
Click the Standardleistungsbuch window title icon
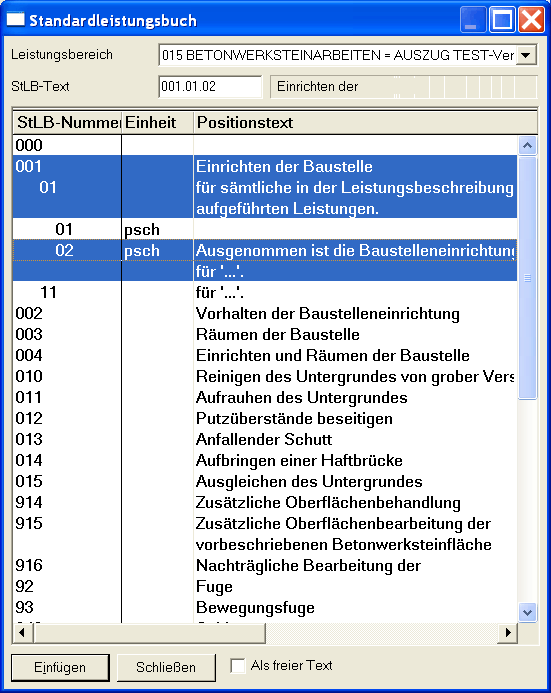click(x=15, y=20)
